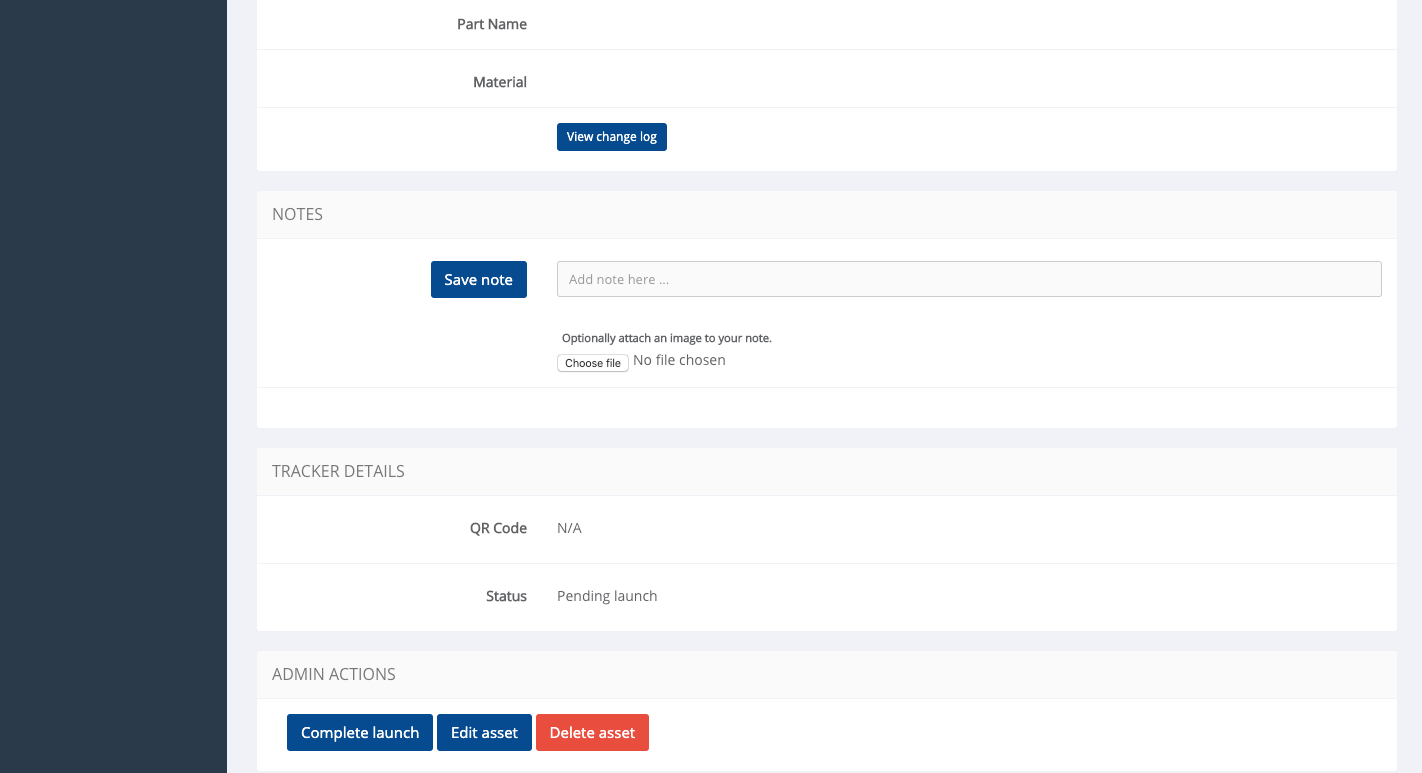This screenshot has width=1422, height=773.
Task: Click the ADMIN ACTIONS section header
Action: [x=333, y=674]
